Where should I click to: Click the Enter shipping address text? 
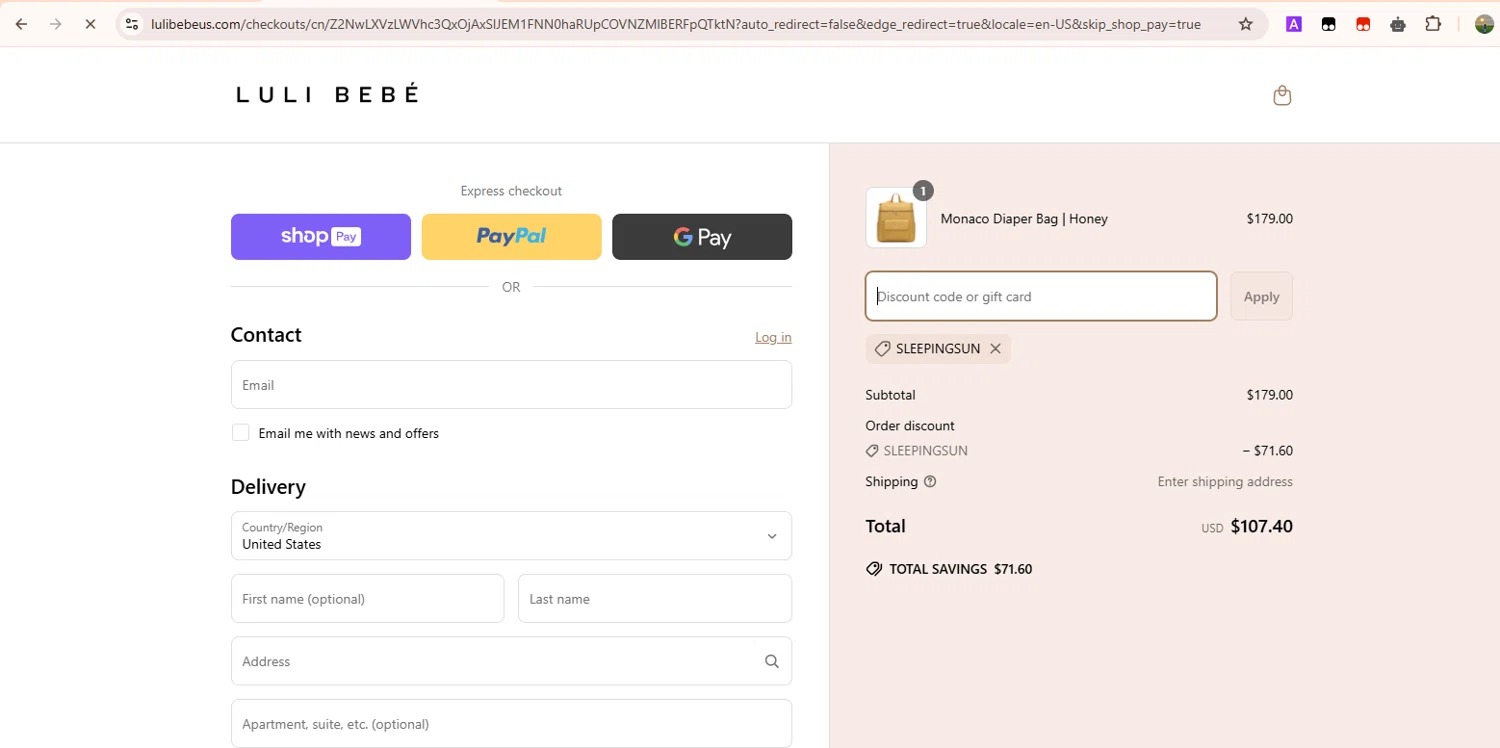pos(1225,482)
